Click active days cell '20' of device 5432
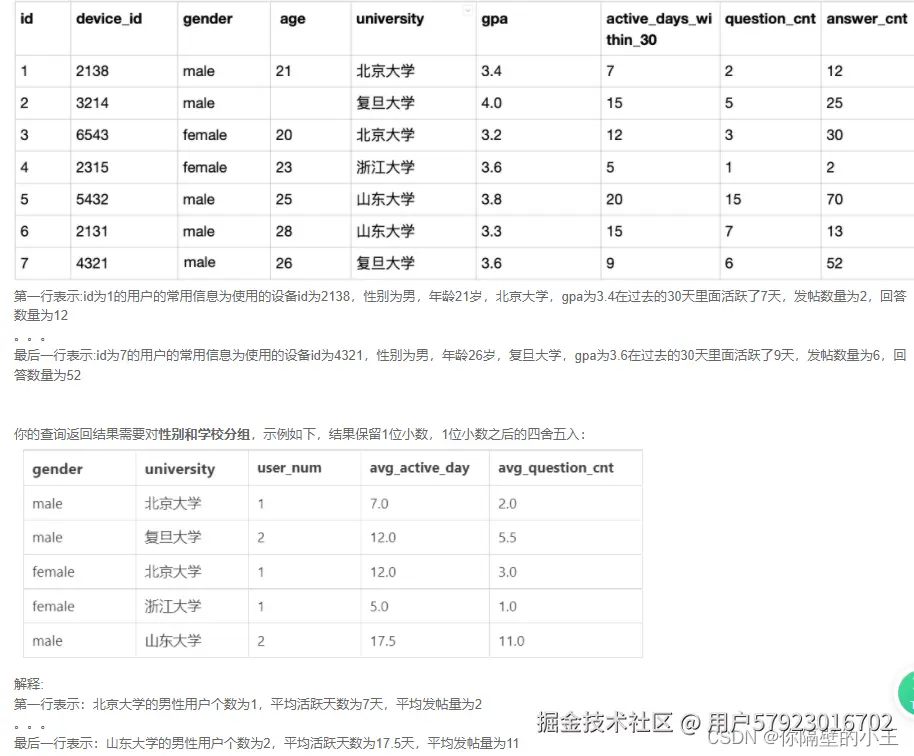914x756 pixels. click(614, 199)
